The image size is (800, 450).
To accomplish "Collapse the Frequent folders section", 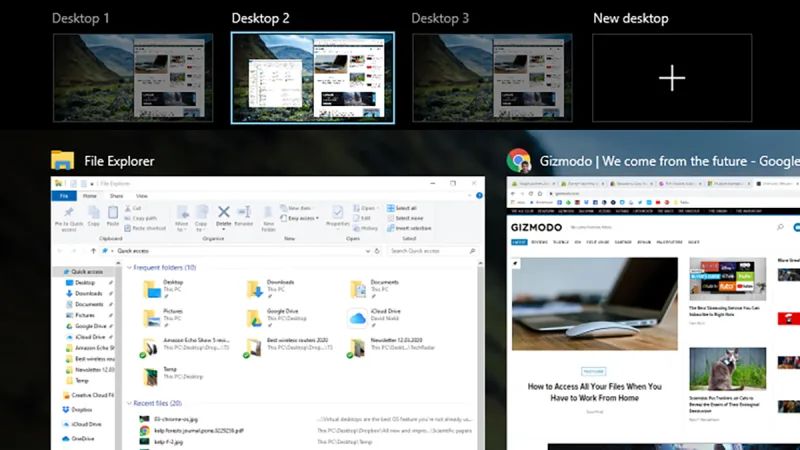I will point(129,267).
